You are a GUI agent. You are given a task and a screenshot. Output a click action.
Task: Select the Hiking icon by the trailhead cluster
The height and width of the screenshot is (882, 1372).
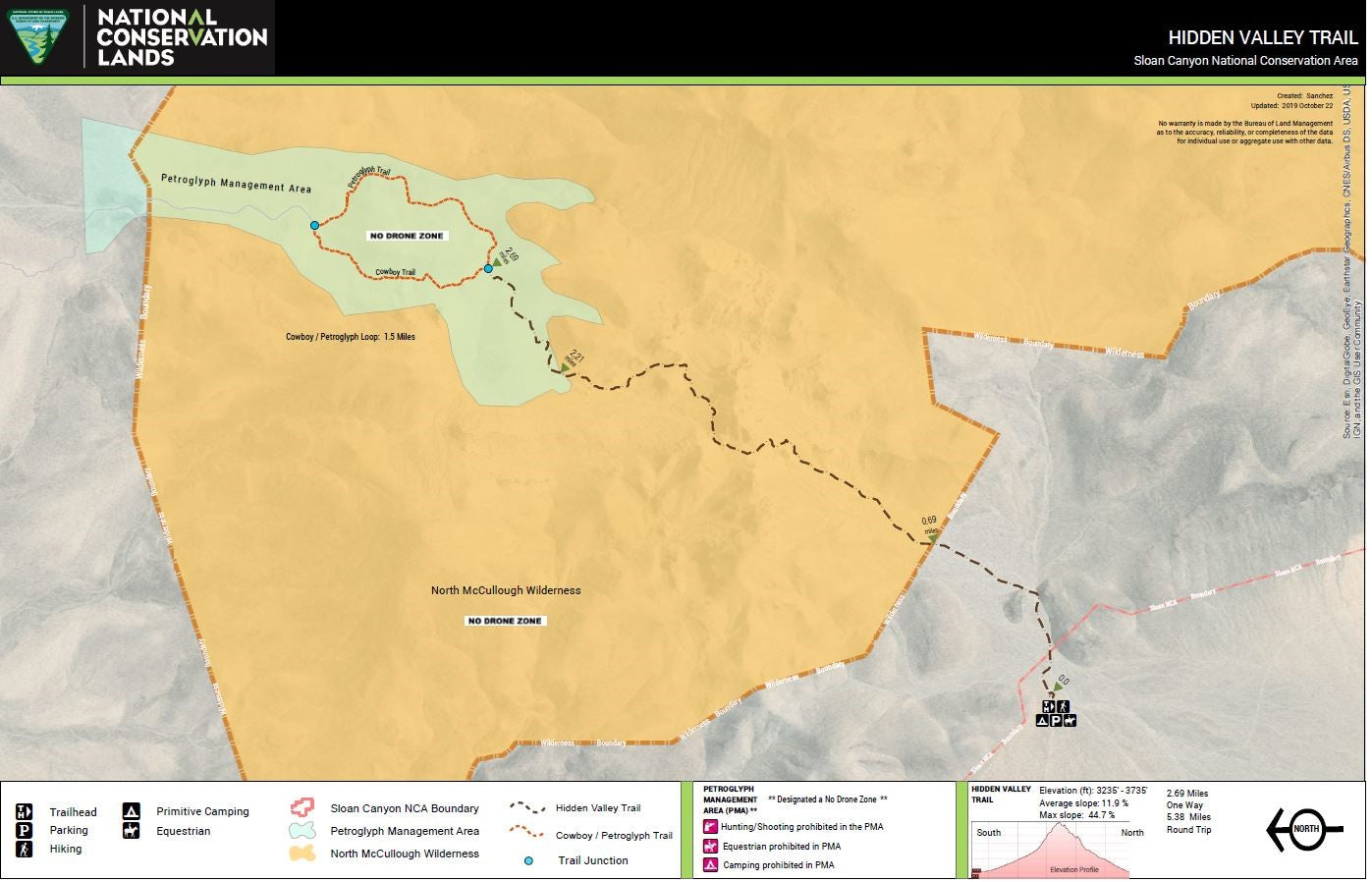1063,706
